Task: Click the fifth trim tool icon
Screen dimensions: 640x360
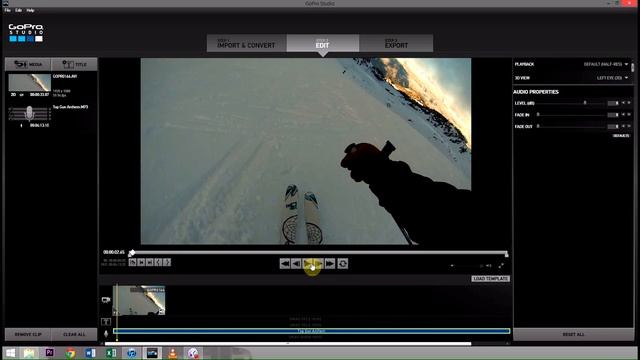Action: [x=167, y=262]
